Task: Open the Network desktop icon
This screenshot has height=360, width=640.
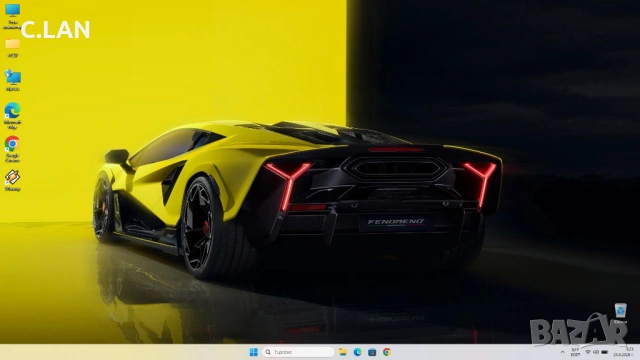Action: click(13, 80)
